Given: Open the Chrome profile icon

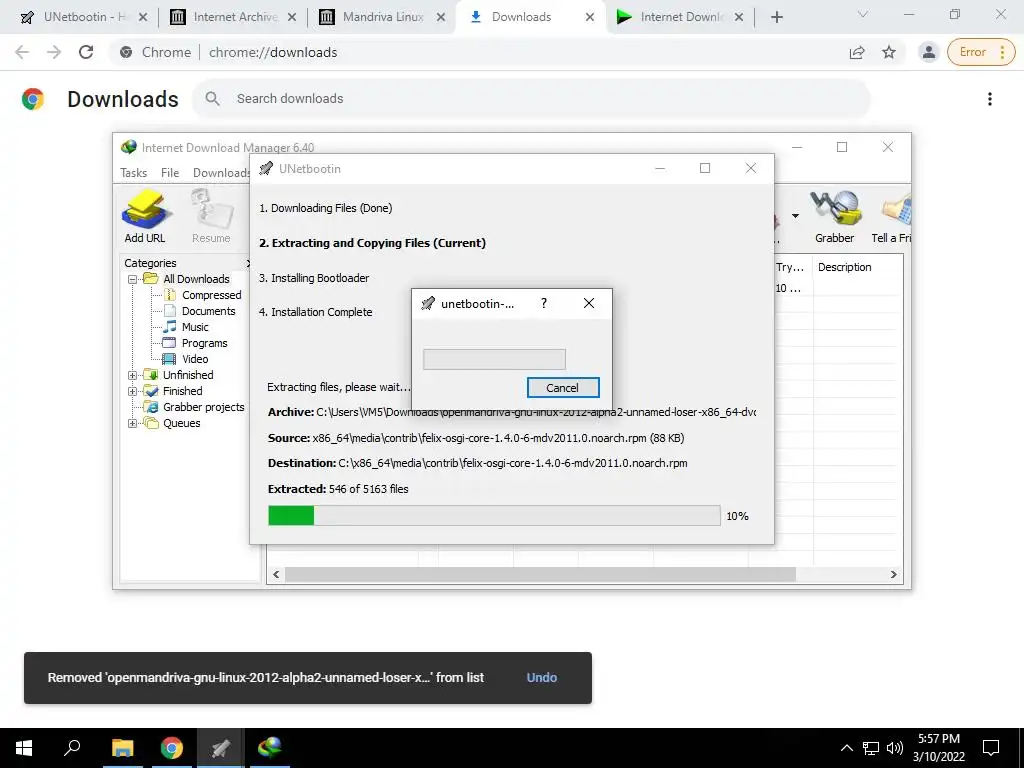Looking at the screenshot, I should pyautogui.click(x=928, y=52).
